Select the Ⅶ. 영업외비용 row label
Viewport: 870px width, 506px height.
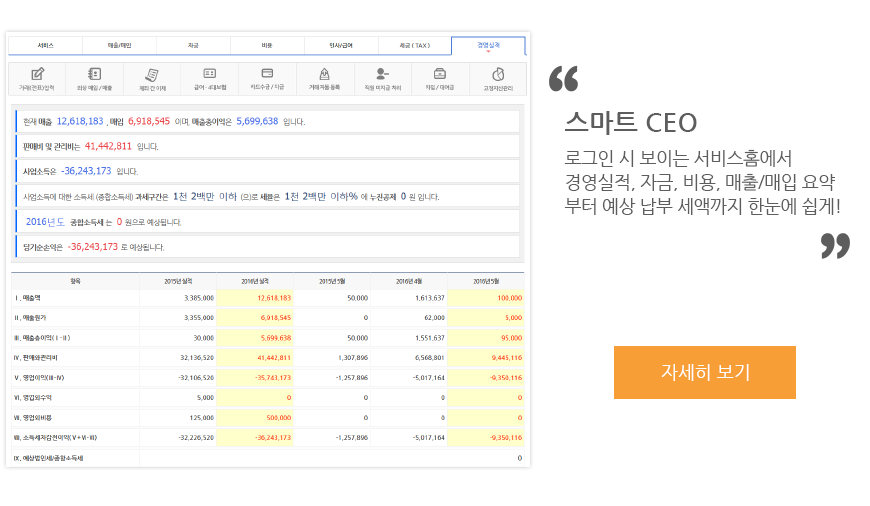point(33,418)
